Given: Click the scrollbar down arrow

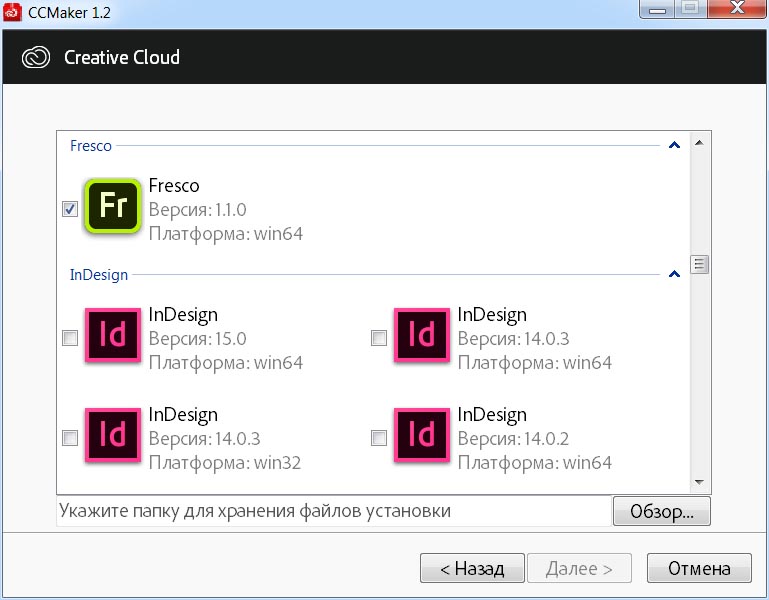Looking at the screenshot, I should (699, 483).
